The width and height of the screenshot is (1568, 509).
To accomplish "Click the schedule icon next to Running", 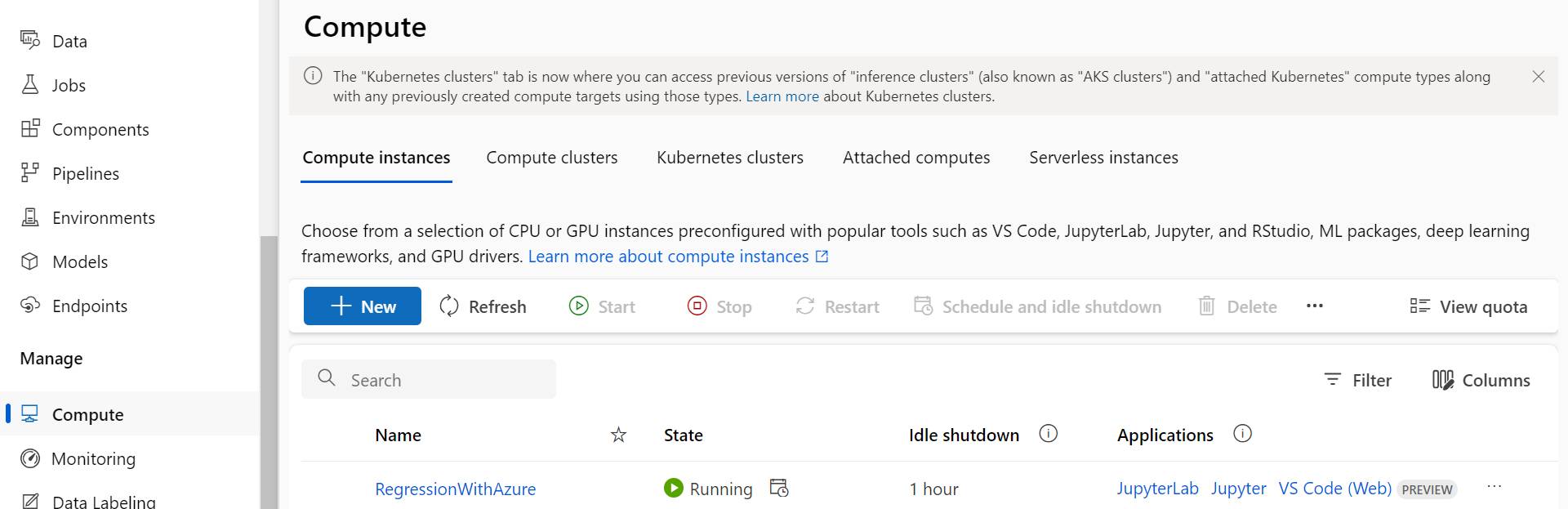I will [x=779, y=488].
